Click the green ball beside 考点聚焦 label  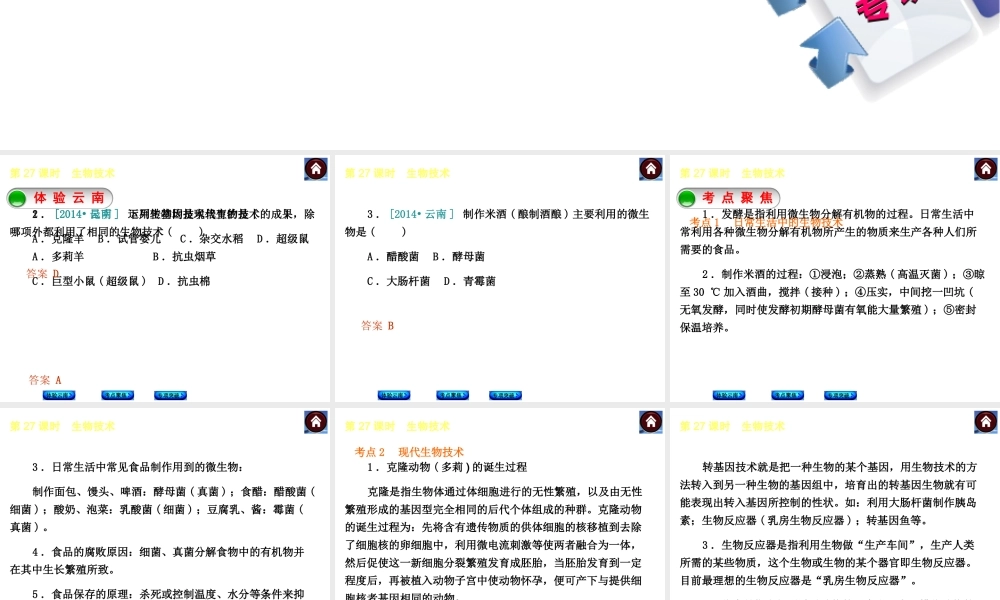click(x=687, y=198)
